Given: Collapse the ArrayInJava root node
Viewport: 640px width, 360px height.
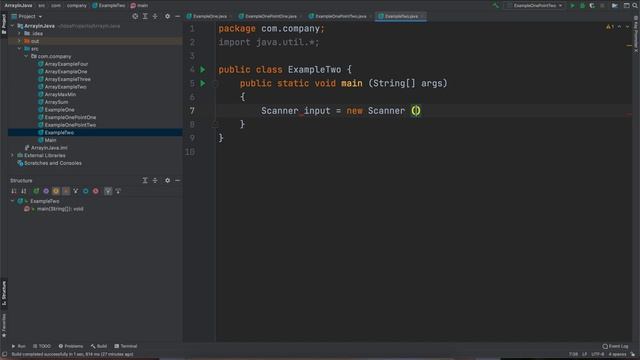Looking at the screenshot, I should coord(13,26).
